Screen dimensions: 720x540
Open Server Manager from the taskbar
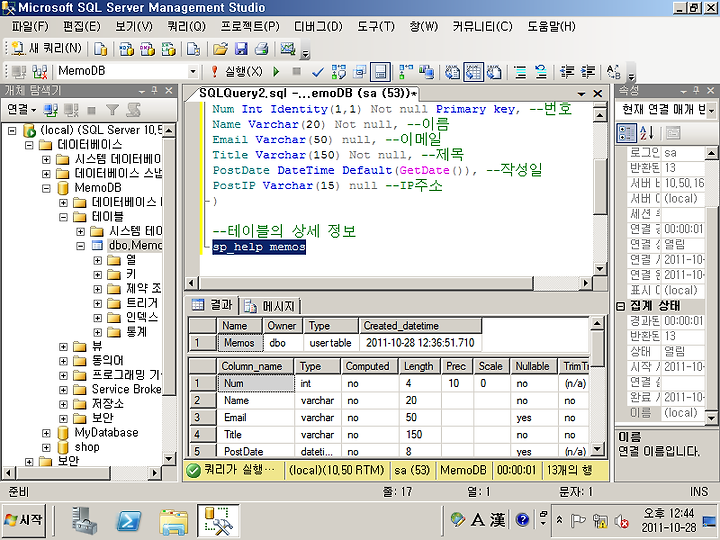84,521
